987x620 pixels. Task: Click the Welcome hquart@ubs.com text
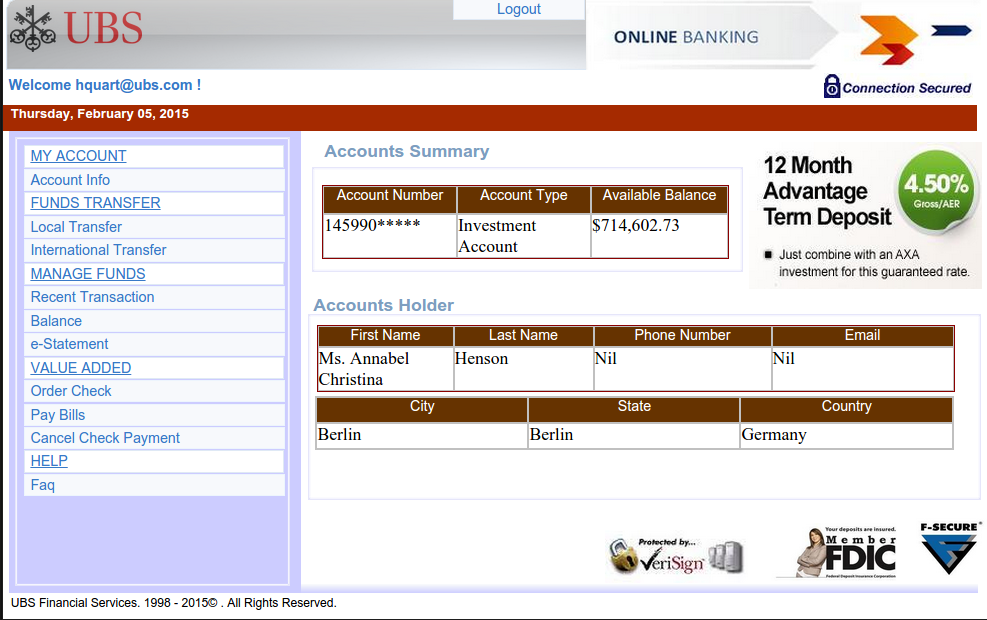pos(104,85)
